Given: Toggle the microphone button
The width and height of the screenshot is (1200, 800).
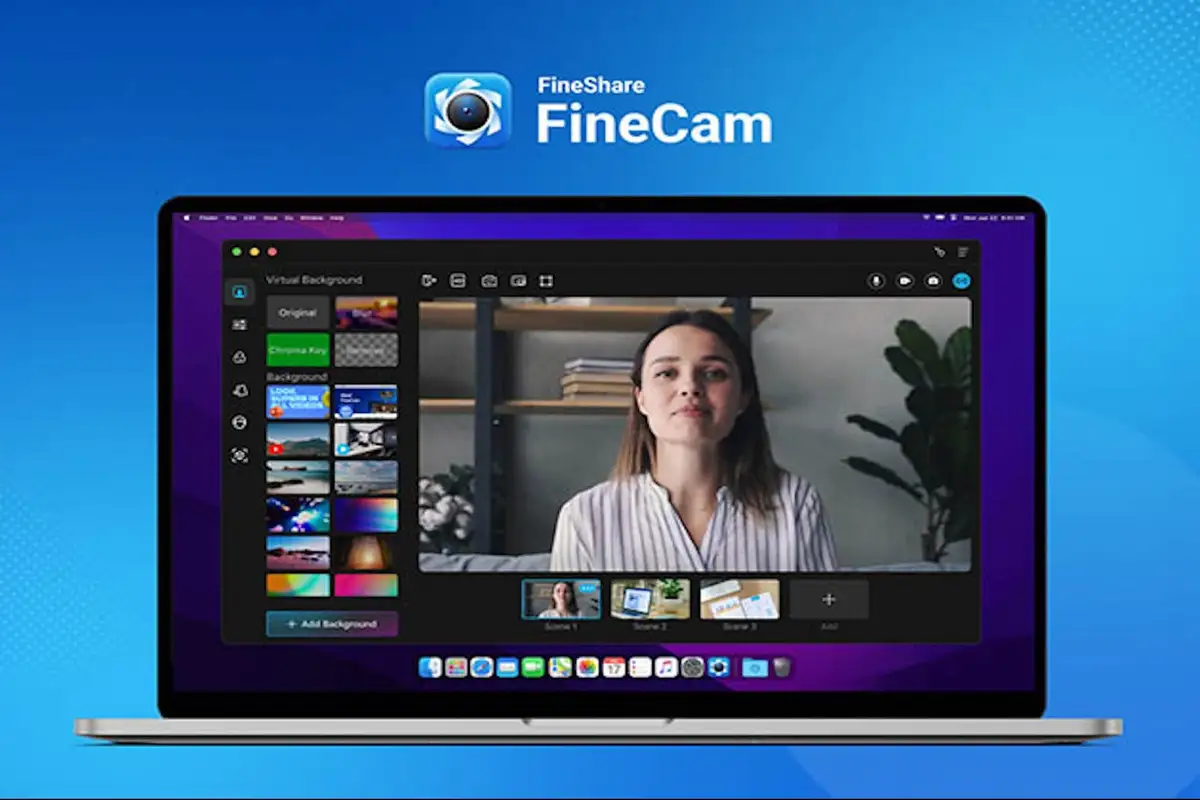Looking at the screenshot, I should [x=876, y=281].
